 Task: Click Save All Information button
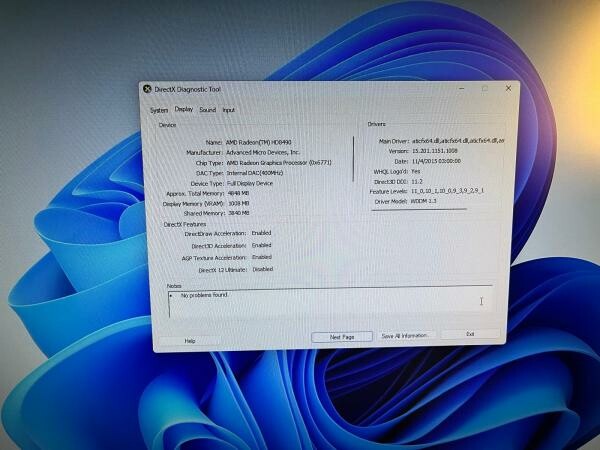(x=406, y=336)
